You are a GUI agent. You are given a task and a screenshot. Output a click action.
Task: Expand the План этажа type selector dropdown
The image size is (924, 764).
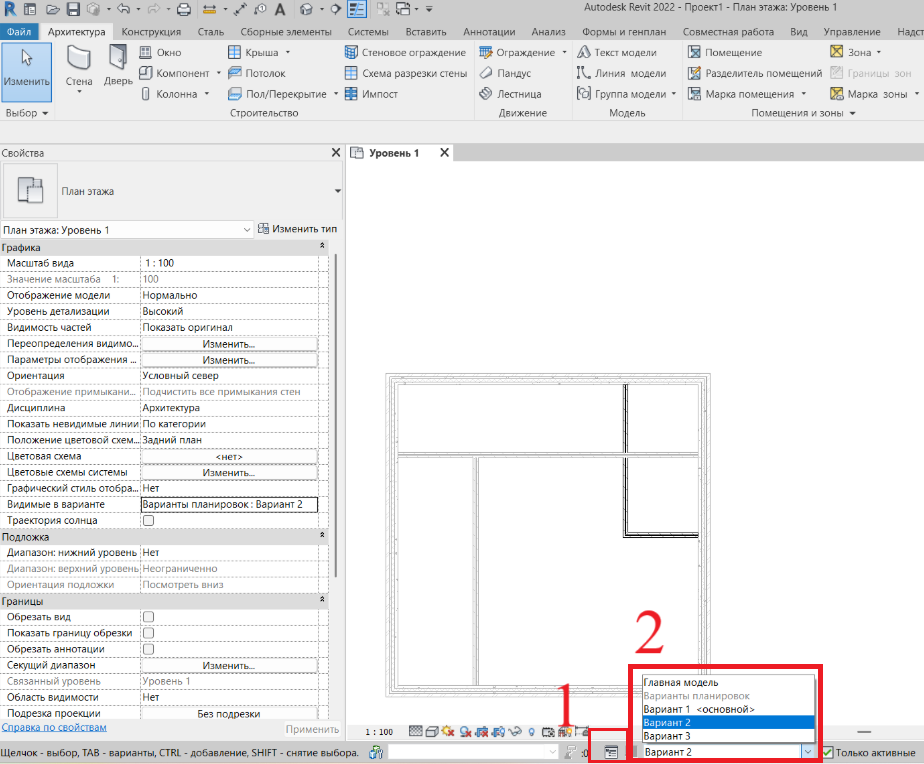[x=338, y=191]
